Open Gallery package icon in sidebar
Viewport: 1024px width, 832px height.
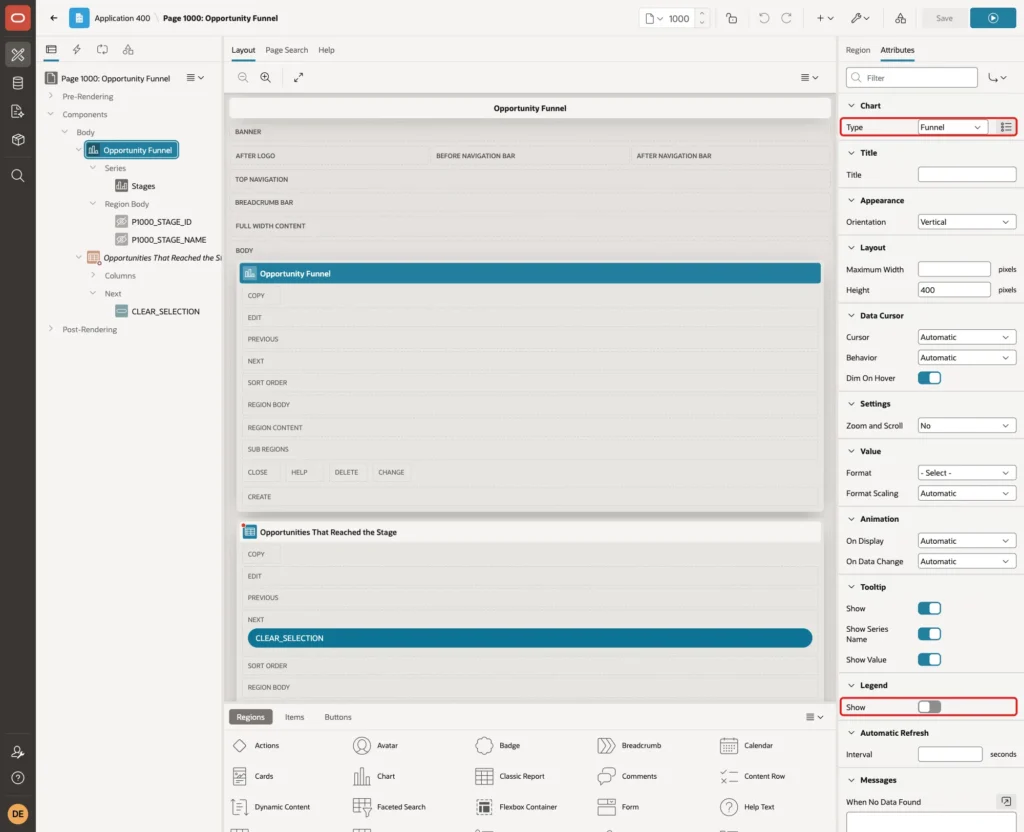(18, 140)
